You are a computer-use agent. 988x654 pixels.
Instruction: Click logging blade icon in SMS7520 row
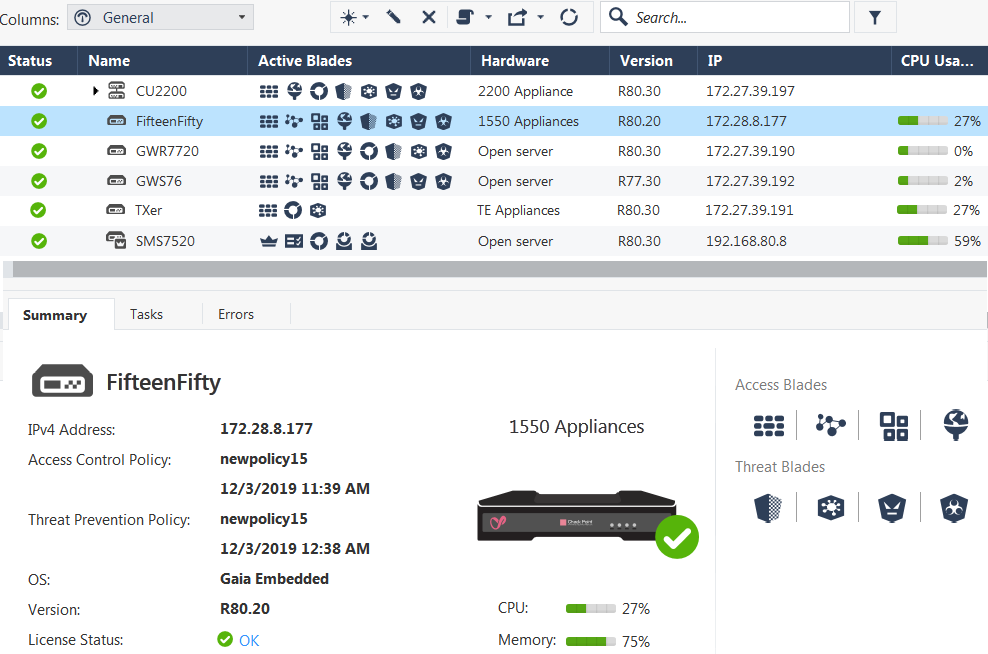point(294,241)
